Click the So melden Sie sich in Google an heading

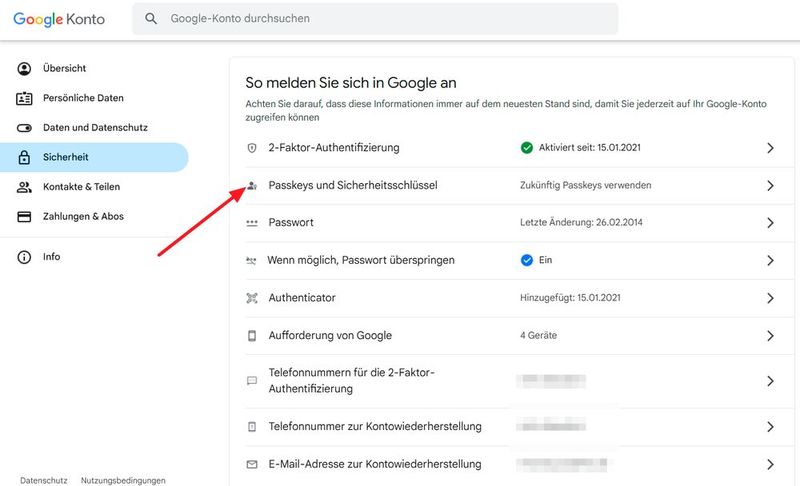tap(351, 83)
